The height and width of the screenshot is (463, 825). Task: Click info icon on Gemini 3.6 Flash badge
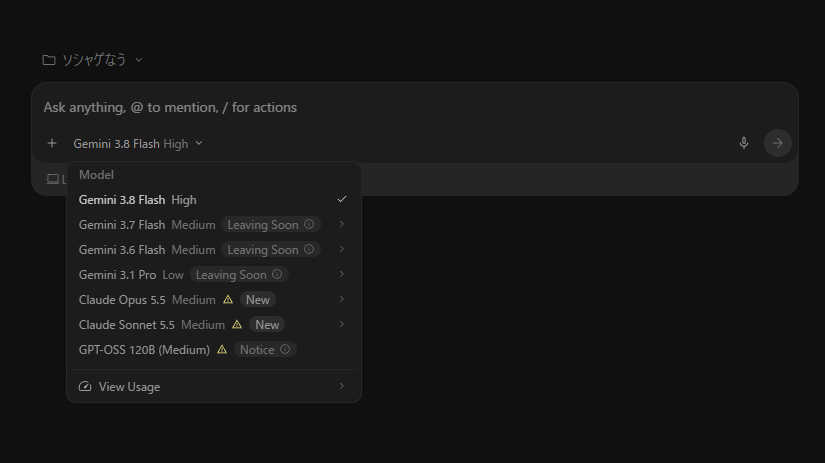(x=309, y=249)
